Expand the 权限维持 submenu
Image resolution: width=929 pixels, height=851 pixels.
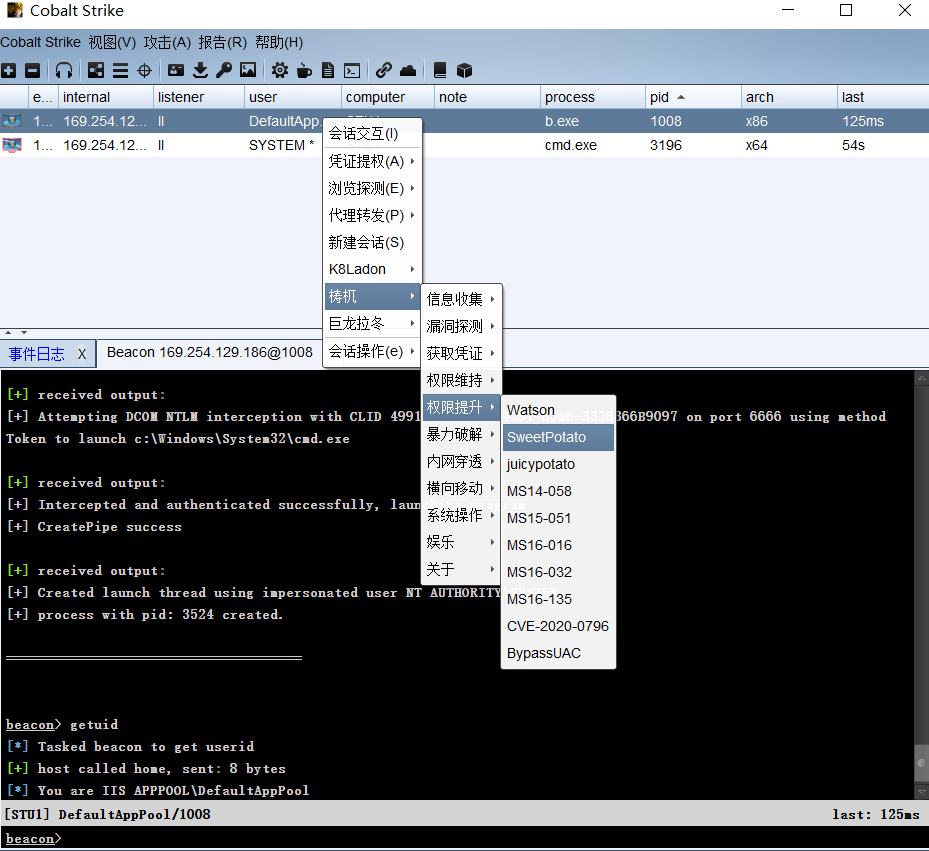461,380
